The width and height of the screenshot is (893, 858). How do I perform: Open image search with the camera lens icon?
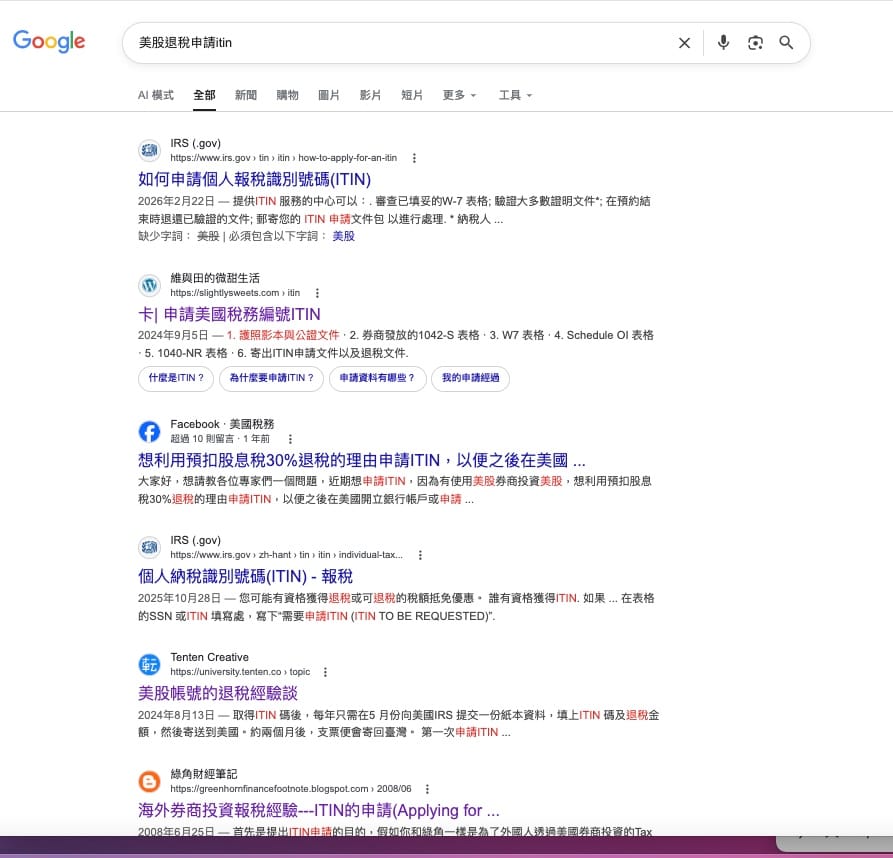(755, 43)
